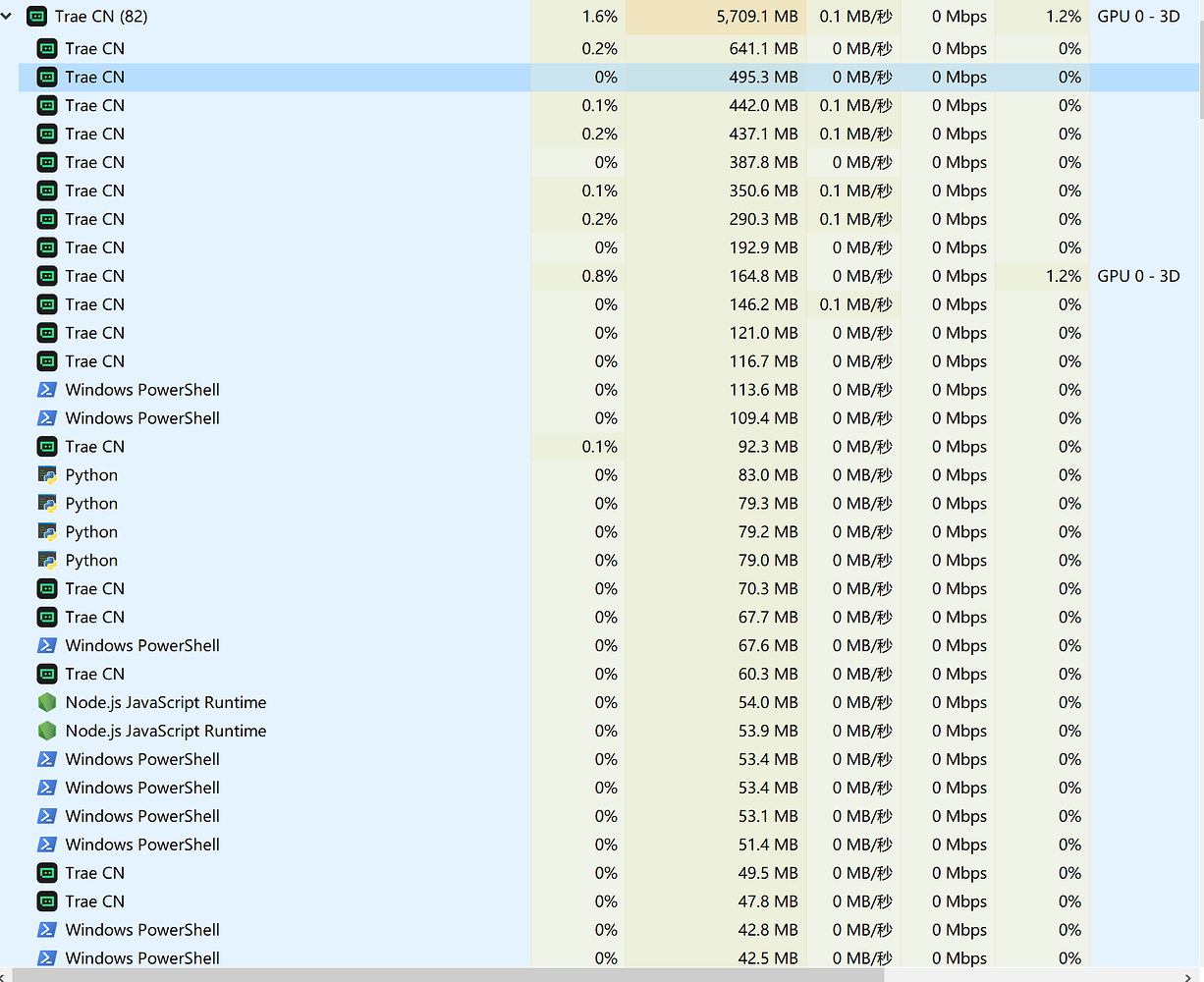1204x982 pixels.
Task: Click the Python icon on the 79.0 MB row
Action: [47, 561]
